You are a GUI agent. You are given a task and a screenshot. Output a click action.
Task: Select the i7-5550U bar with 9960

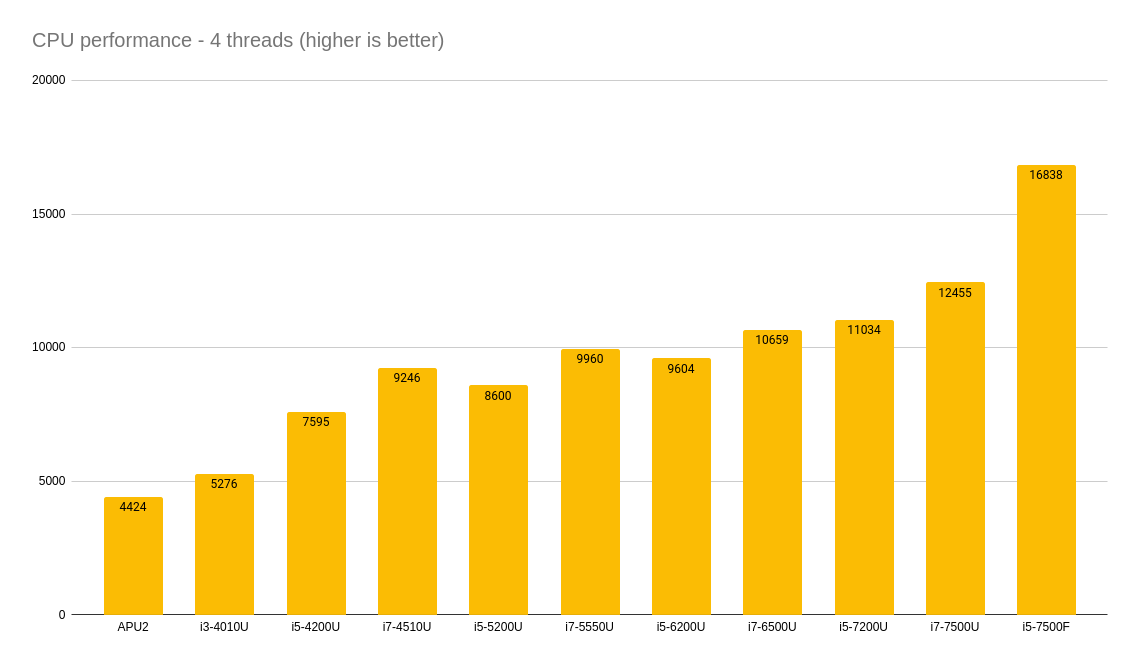coord(590,482)
